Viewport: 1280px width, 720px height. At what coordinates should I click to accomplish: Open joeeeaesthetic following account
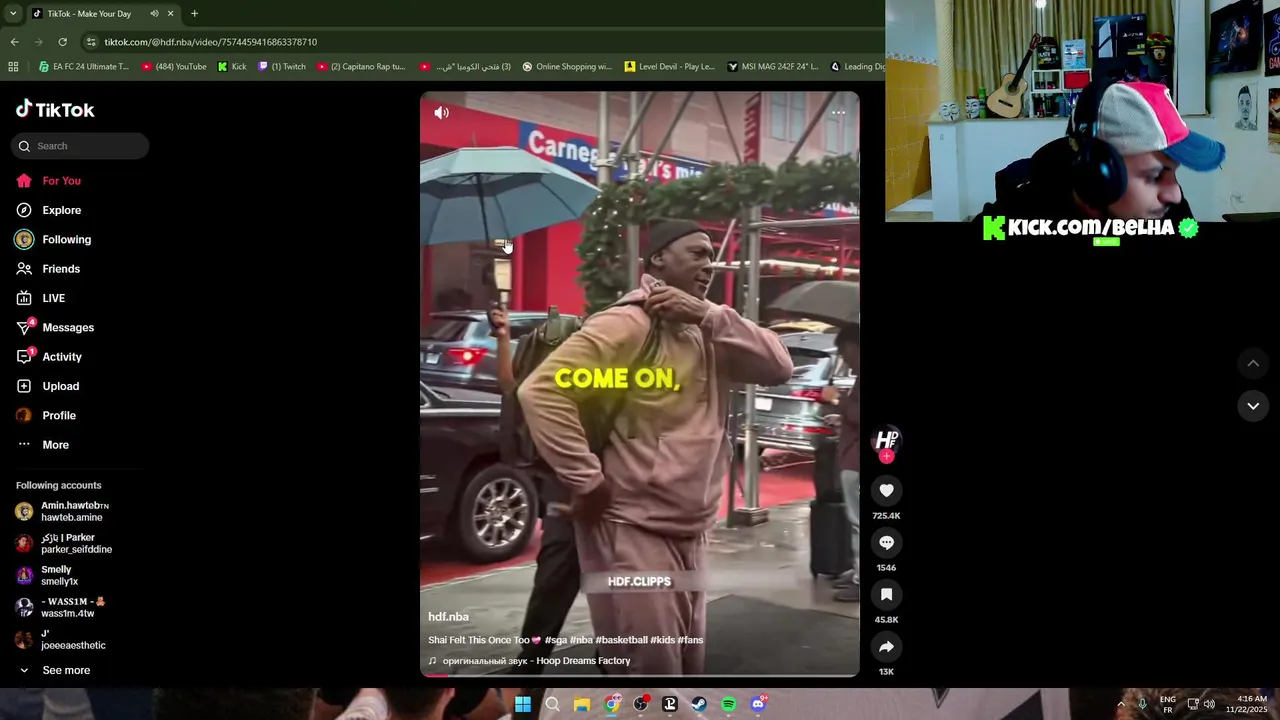point(61,639)
